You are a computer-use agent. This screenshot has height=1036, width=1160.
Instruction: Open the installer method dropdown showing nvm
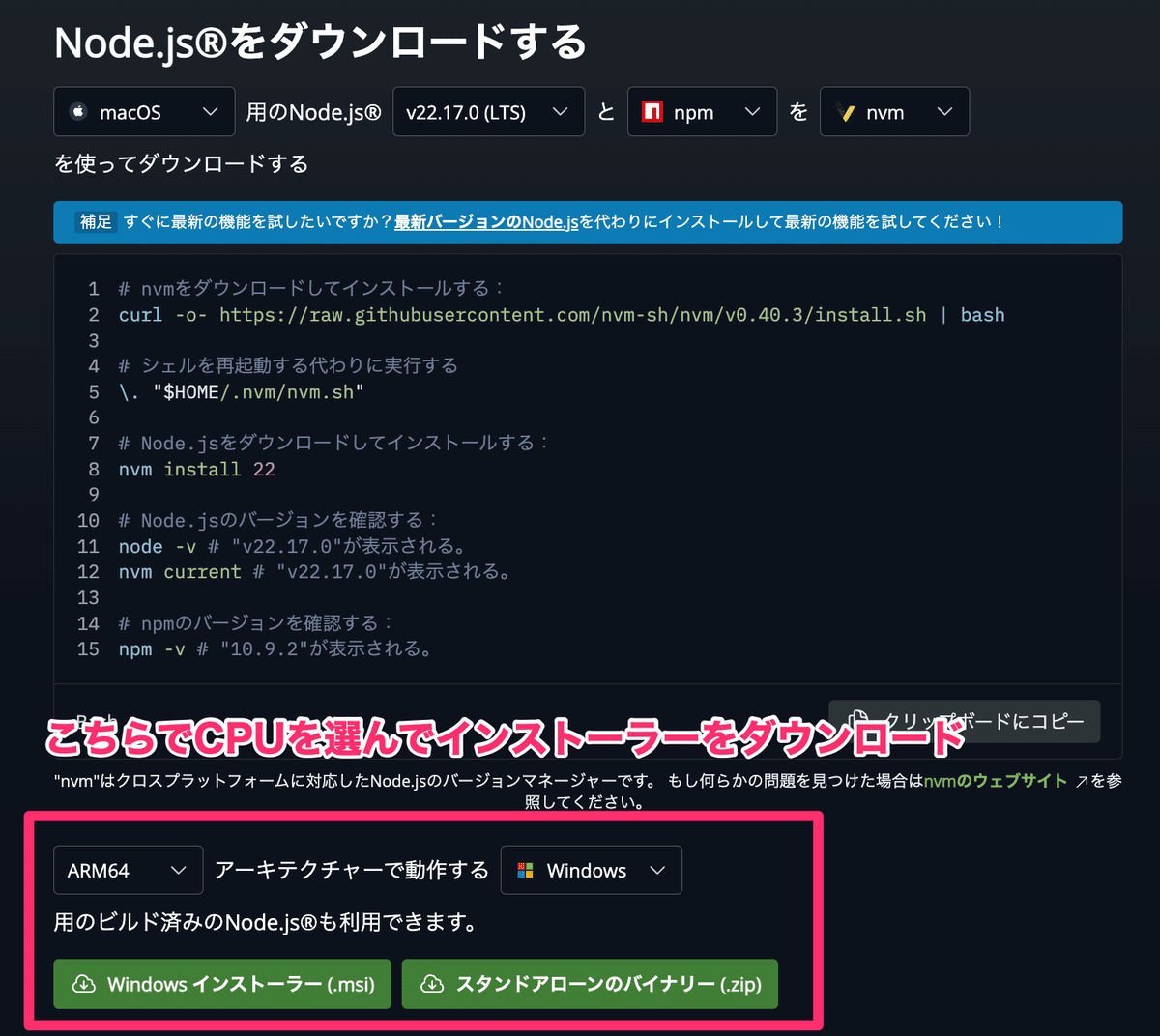click(x=894, y=111)
